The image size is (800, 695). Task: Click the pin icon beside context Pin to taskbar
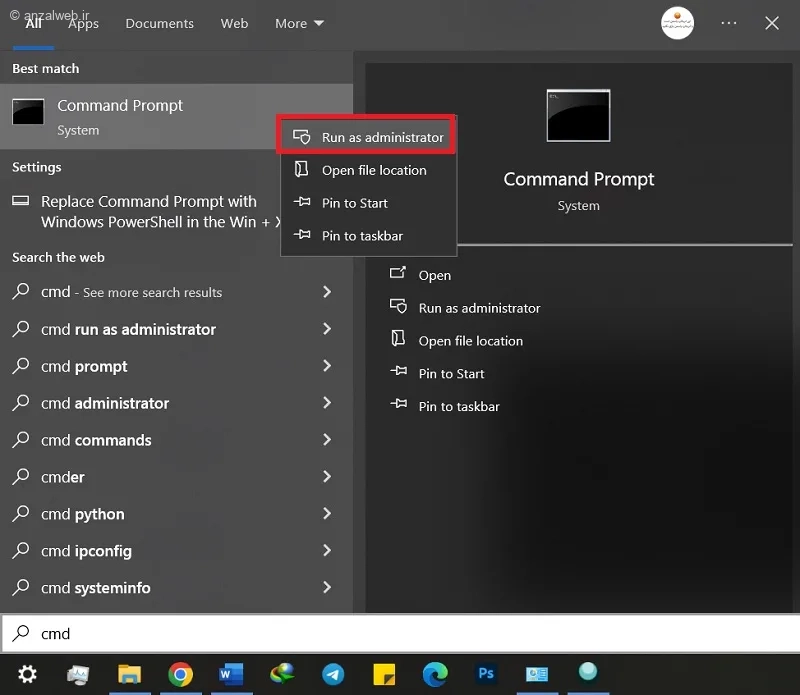(x=302, y=234)
